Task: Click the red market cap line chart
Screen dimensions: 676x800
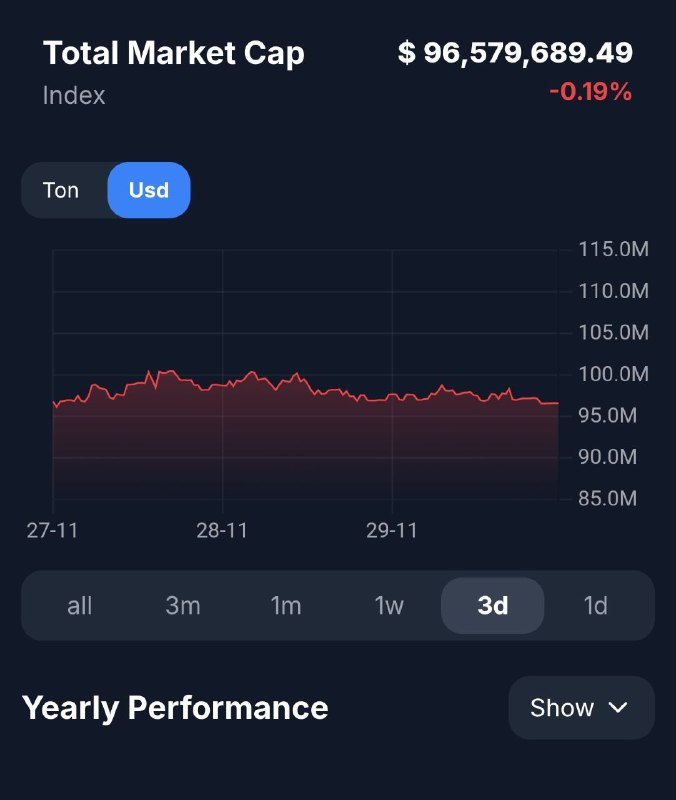Action: [x=300, y=385]
